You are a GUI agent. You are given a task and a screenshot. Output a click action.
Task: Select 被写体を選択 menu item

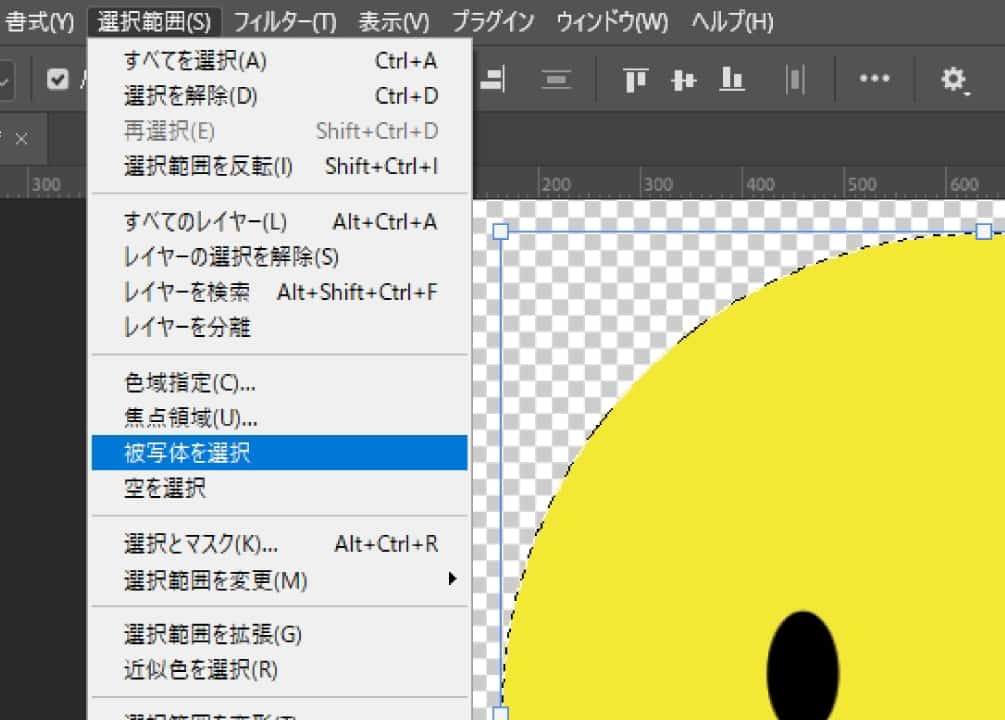click(x=279, y=453)
